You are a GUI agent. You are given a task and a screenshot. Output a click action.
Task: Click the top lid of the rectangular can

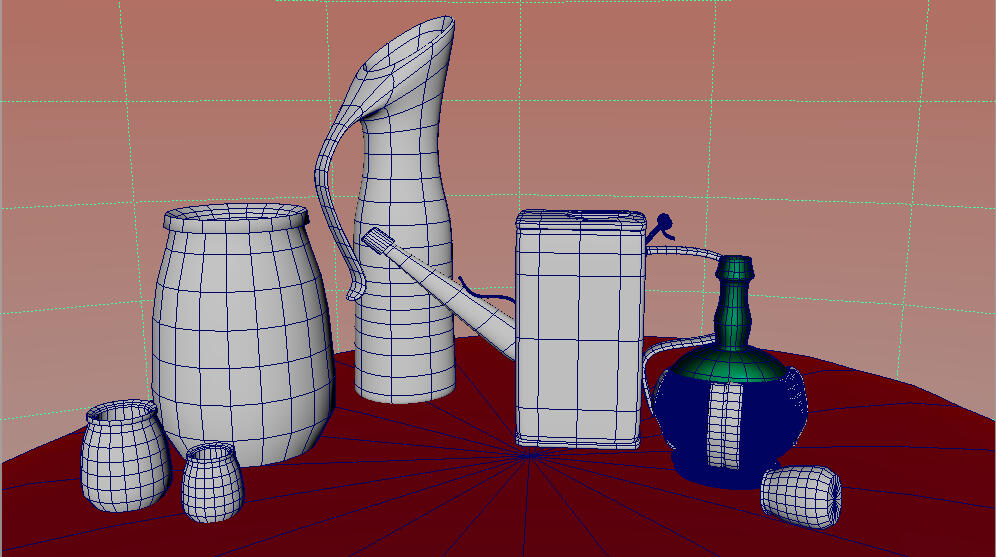[580, 217]
